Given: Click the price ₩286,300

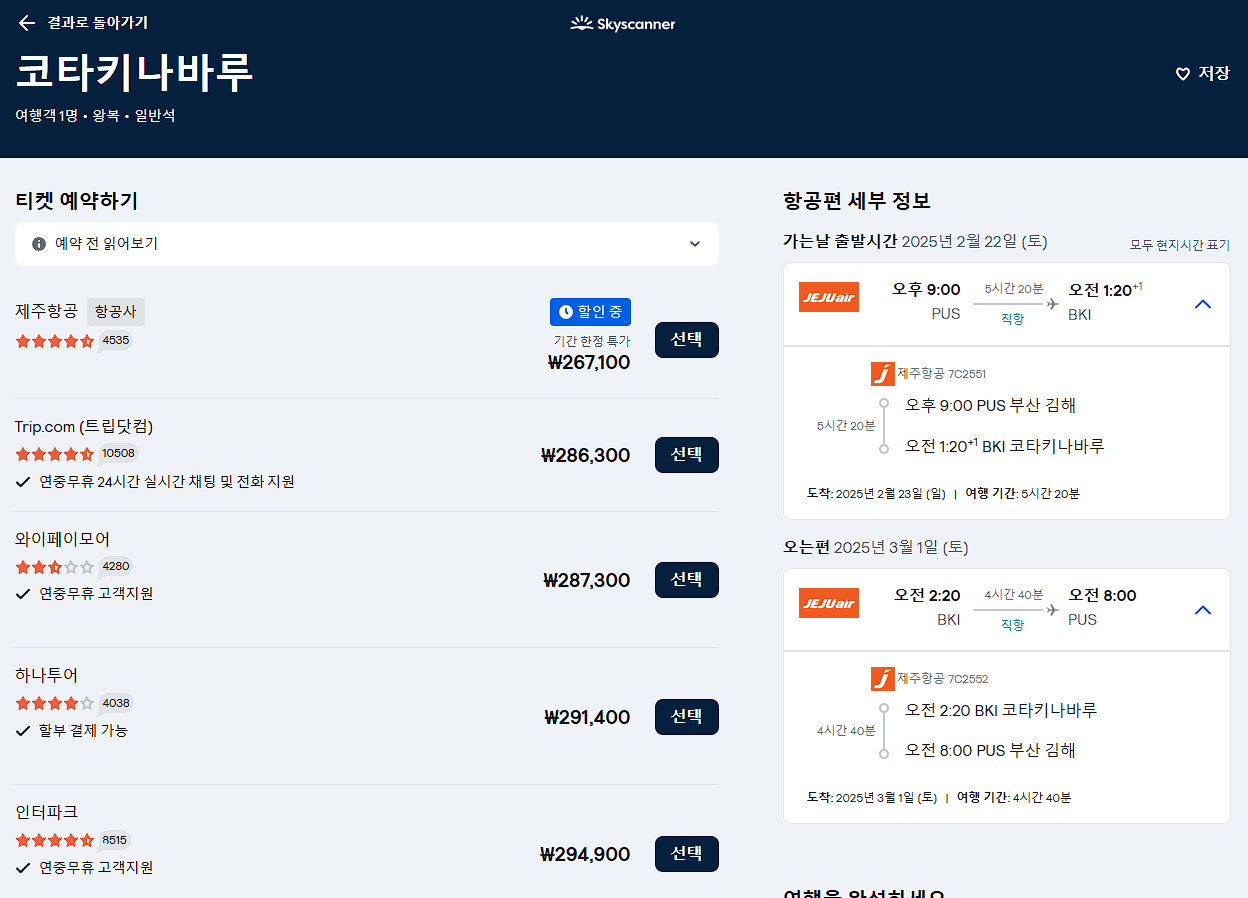Looking at the screenshot, I should coord(586,455).
